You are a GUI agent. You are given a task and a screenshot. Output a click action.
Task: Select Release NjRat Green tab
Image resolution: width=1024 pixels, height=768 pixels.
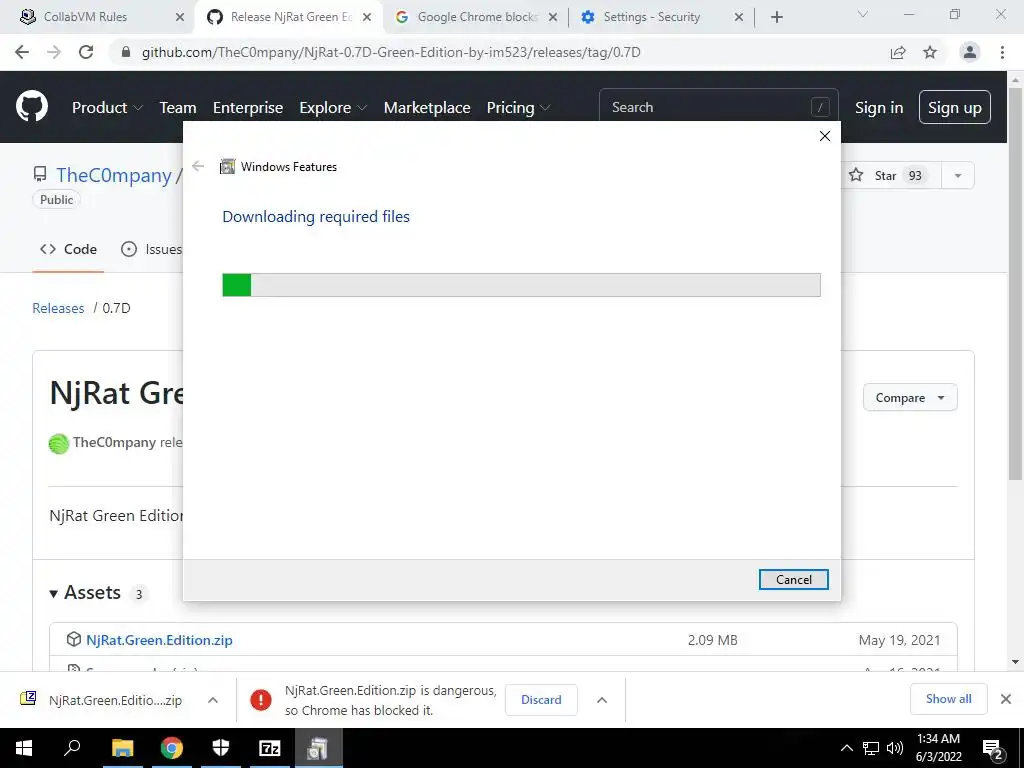(x=289, y=17)
